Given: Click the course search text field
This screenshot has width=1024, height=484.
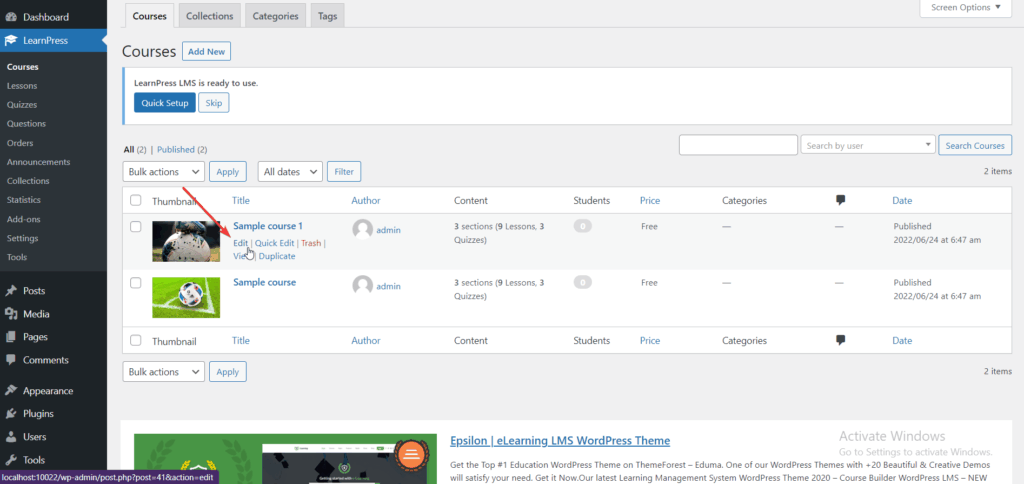Looking at the screenshot, I should click(x=738, y=146).
